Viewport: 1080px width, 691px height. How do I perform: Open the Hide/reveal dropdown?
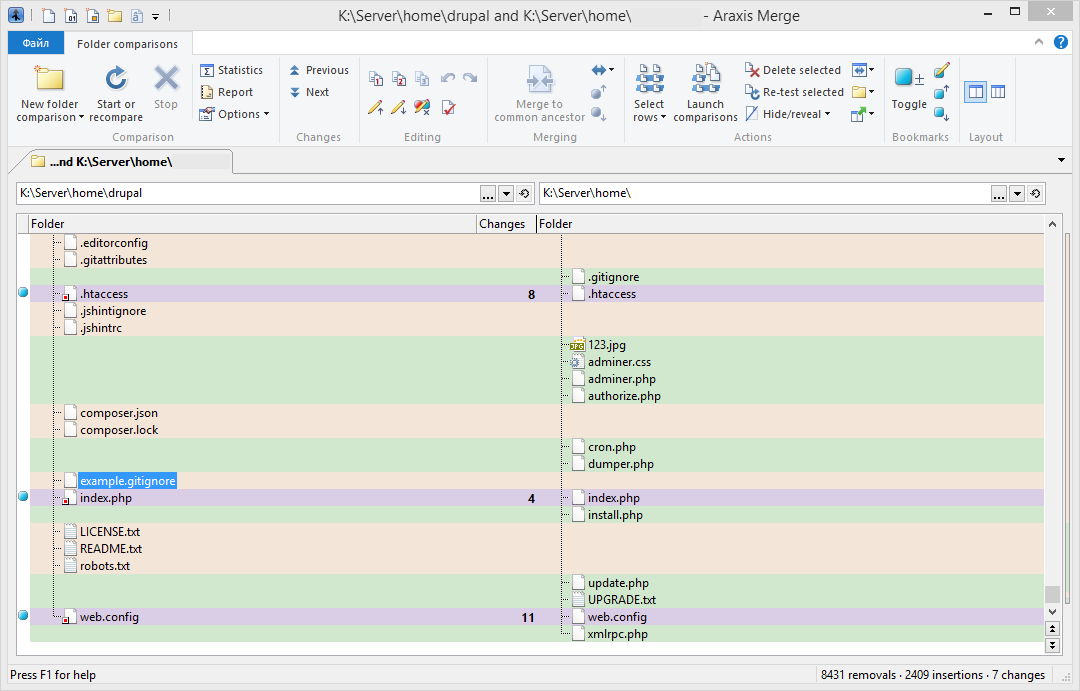789,114
